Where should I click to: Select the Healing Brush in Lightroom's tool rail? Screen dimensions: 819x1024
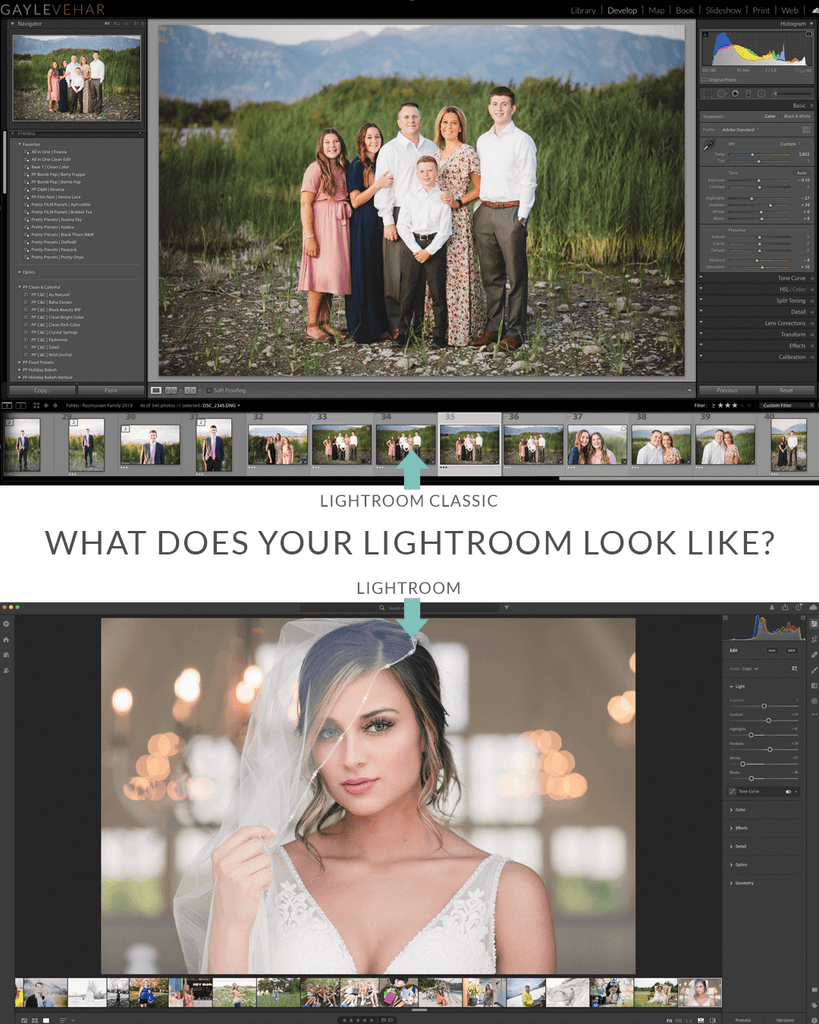[813, 654]
